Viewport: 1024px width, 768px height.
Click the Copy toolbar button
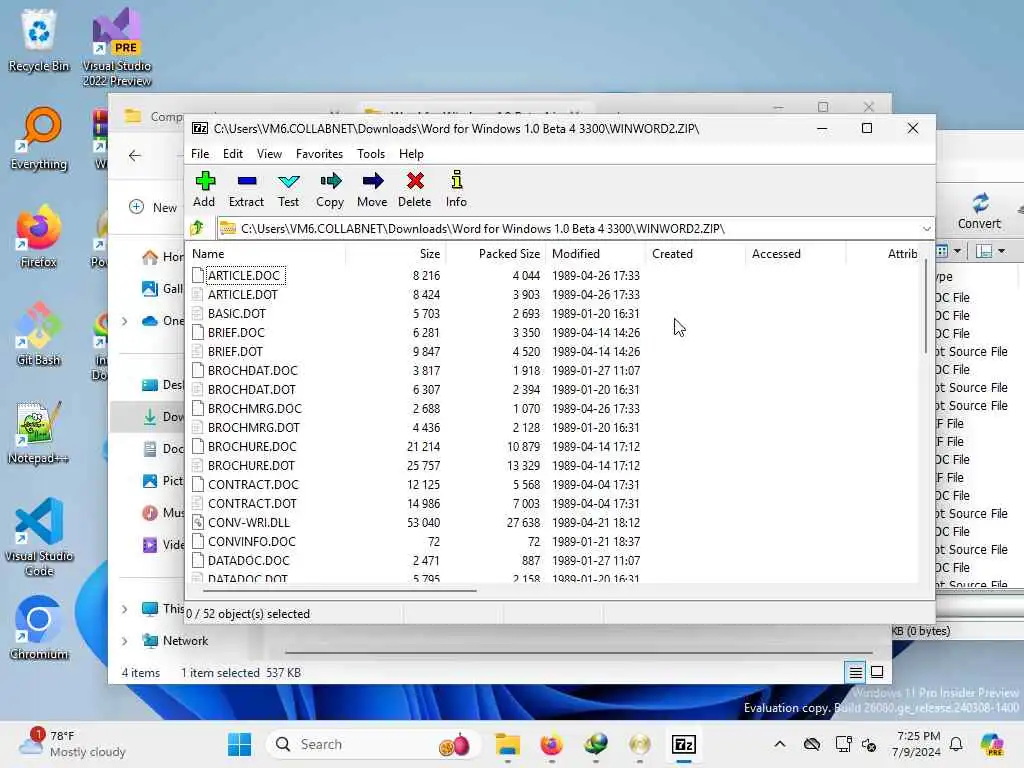pyautogui.click(x=330, y=189)
